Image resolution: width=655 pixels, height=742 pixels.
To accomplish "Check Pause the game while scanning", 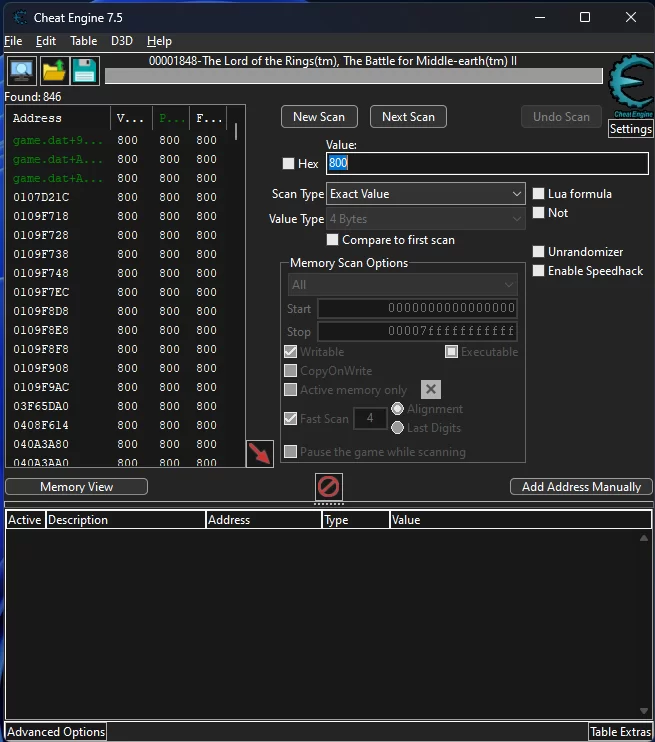I will point(290,451).
